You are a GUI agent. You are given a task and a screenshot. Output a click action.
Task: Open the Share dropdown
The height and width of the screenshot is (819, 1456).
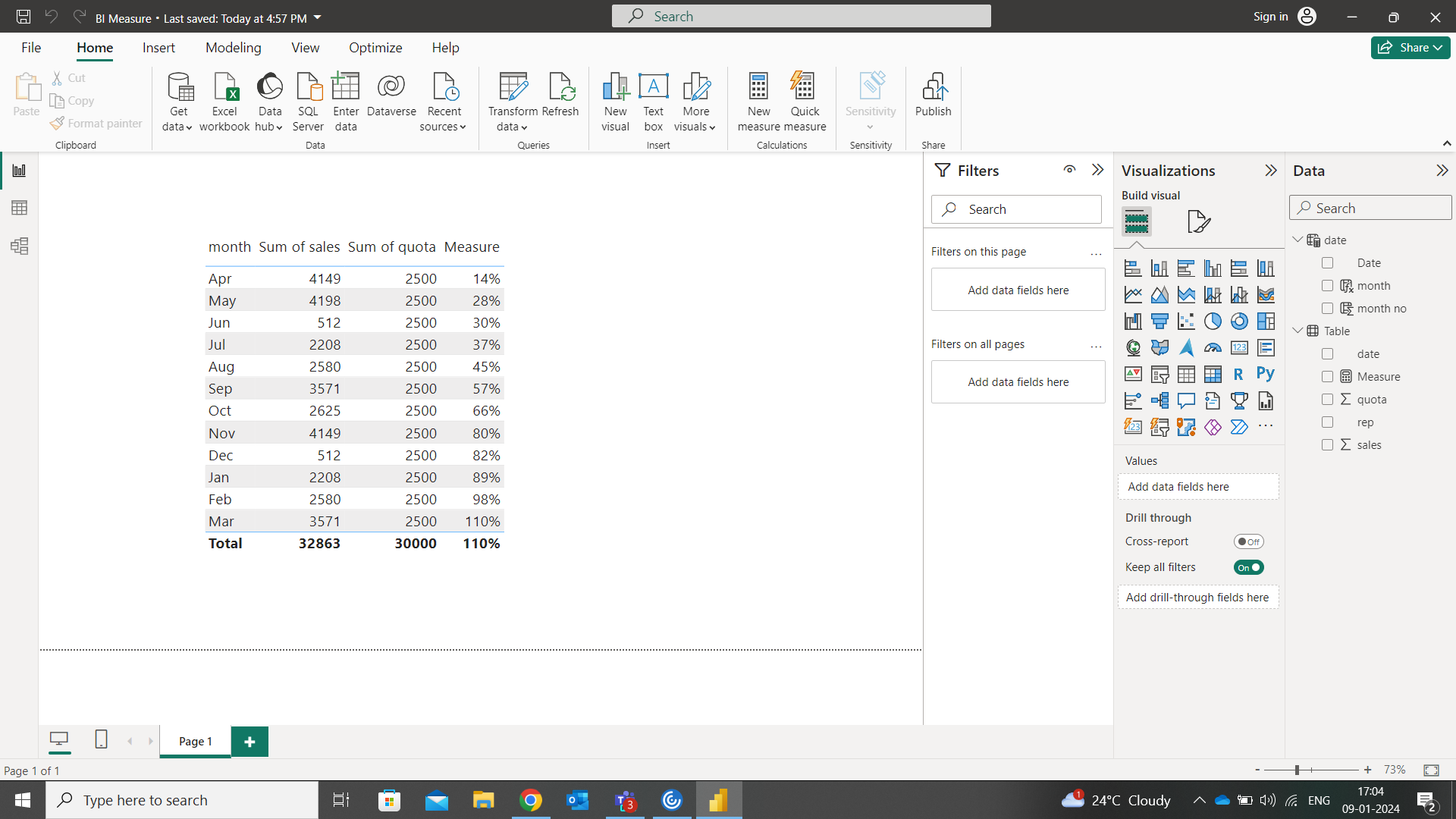1410,48
